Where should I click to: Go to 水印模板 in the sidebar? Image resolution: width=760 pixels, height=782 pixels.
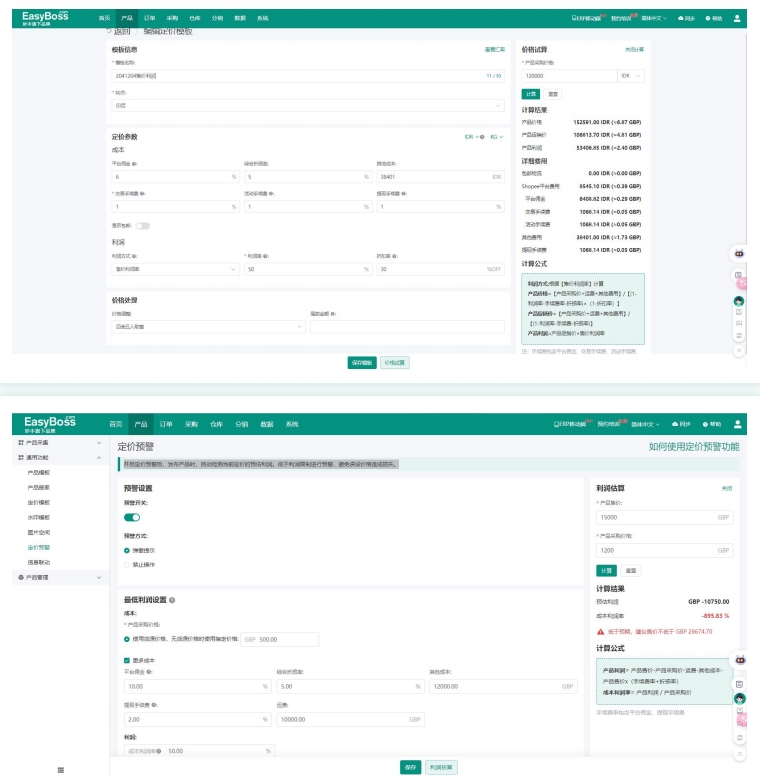coord(39,517)
